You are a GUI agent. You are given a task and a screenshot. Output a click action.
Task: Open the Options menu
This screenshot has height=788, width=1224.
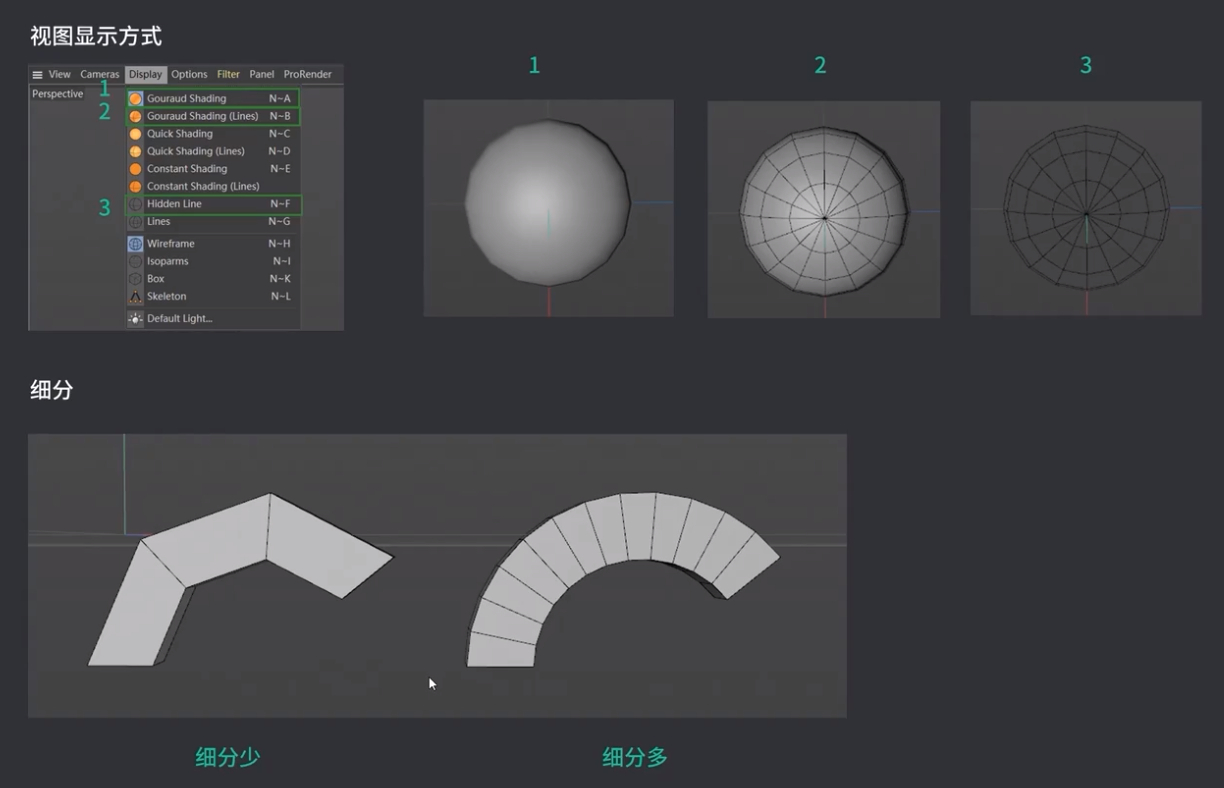pos(189,75)
